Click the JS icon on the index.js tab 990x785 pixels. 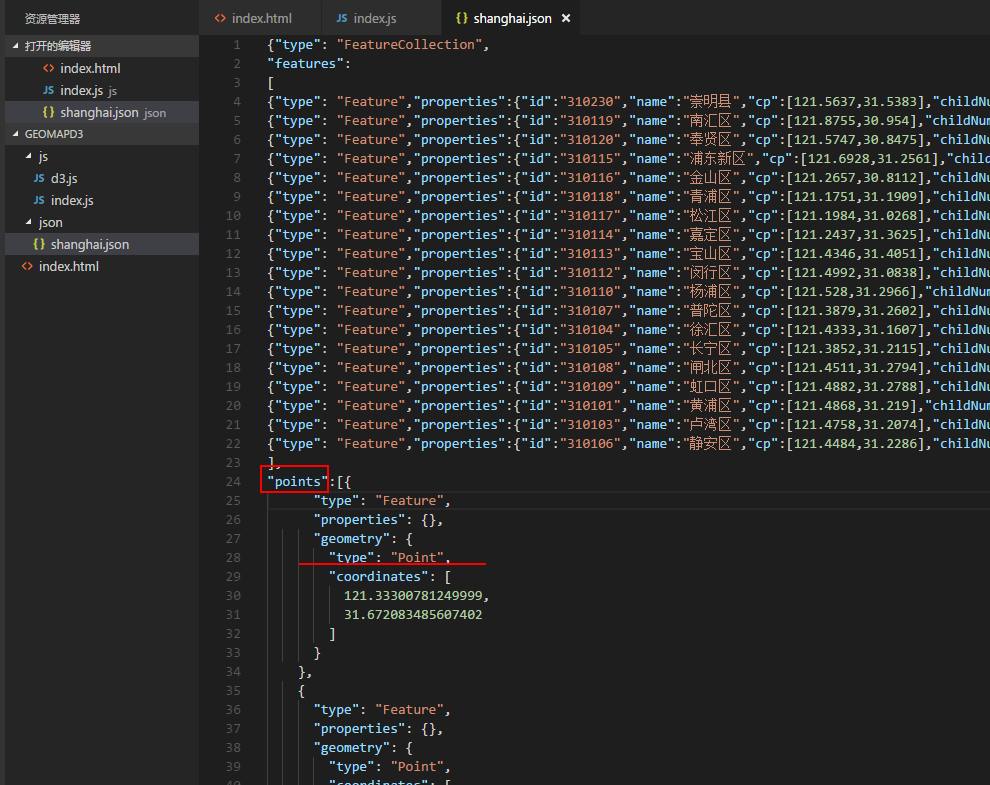click(341, 17)
